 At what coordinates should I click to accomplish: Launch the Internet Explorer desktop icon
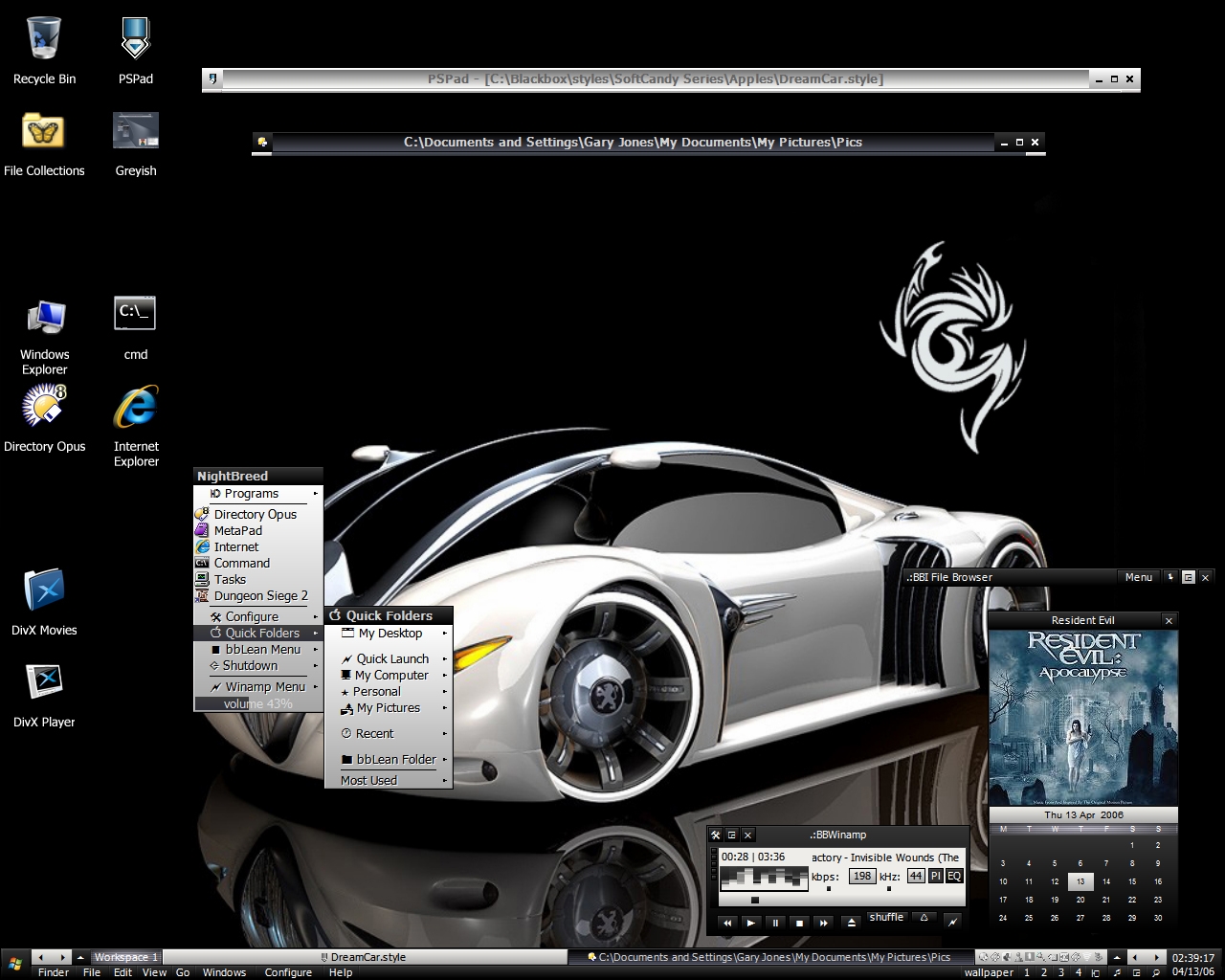136,426
